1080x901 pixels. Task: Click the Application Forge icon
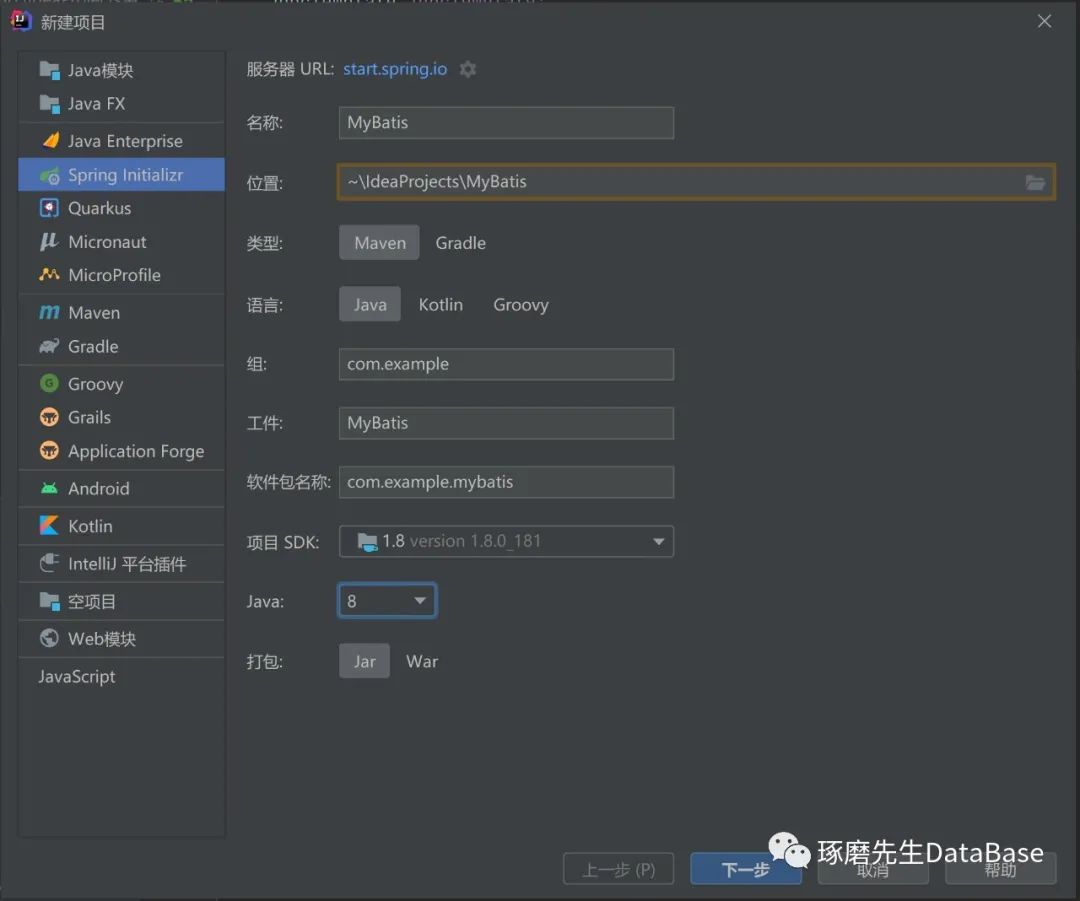point(50,450)
